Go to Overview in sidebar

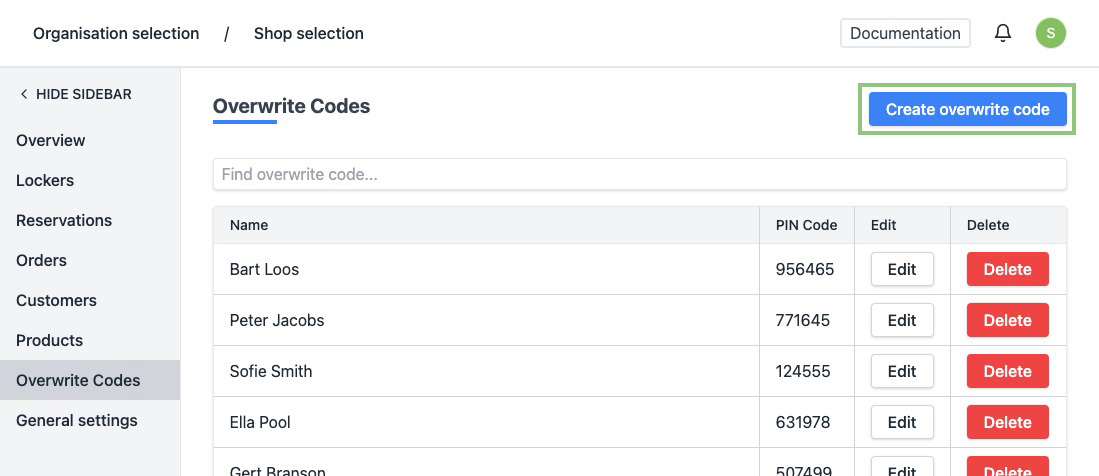click(51, 140)
